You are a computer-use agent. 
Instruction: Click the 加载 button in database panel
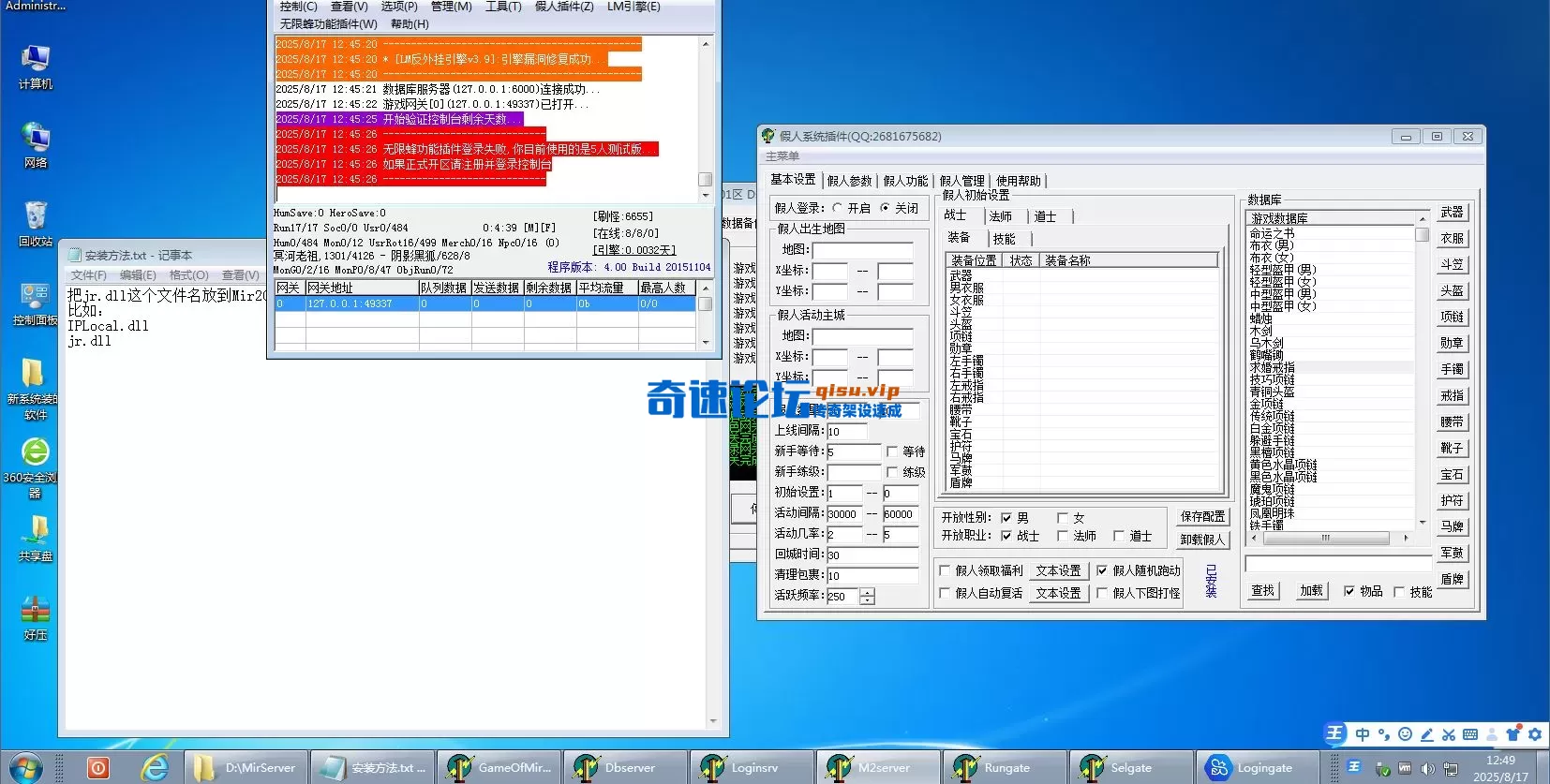coord(1311,591)
